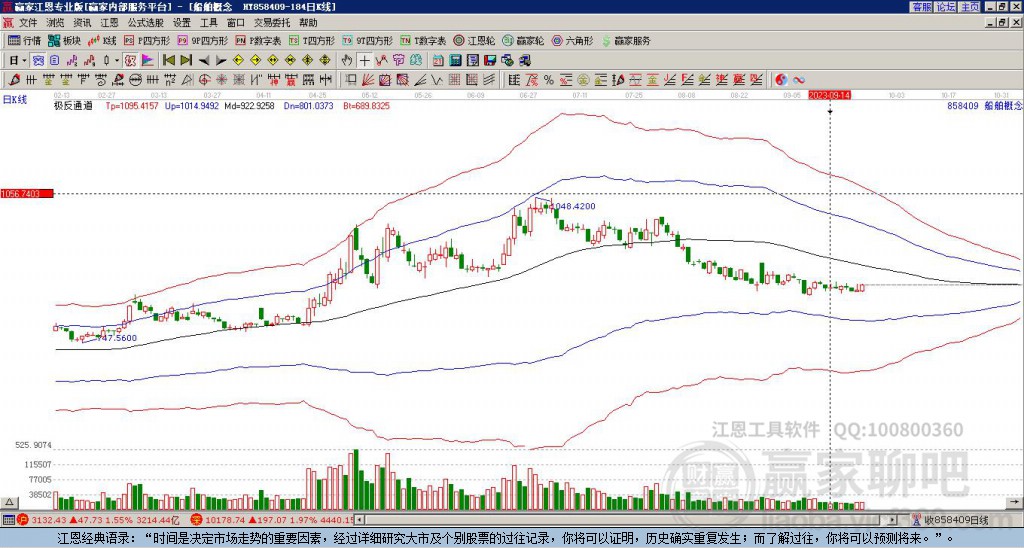The width and height of the screenshot is (1024, 548).
Task: Click the save floppy disk icon
Action: coord(490,61)
